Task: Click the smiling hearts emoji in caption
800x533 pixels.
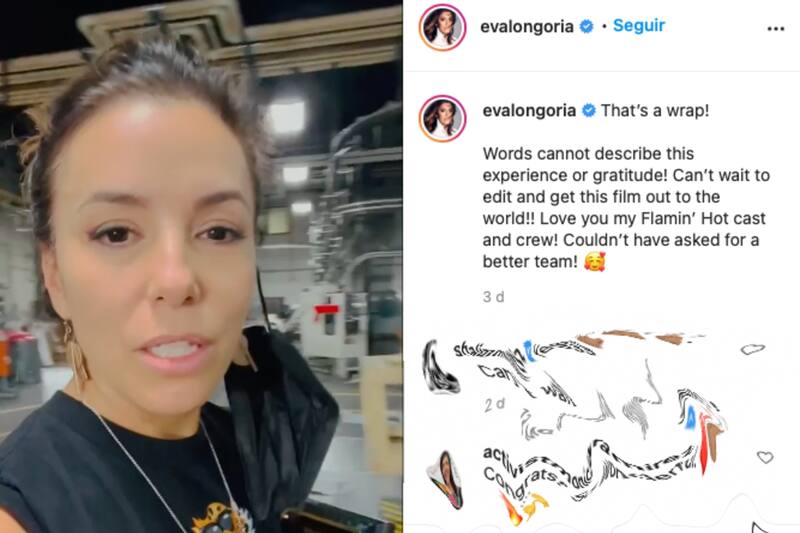Action: click(x=594, y=262)
